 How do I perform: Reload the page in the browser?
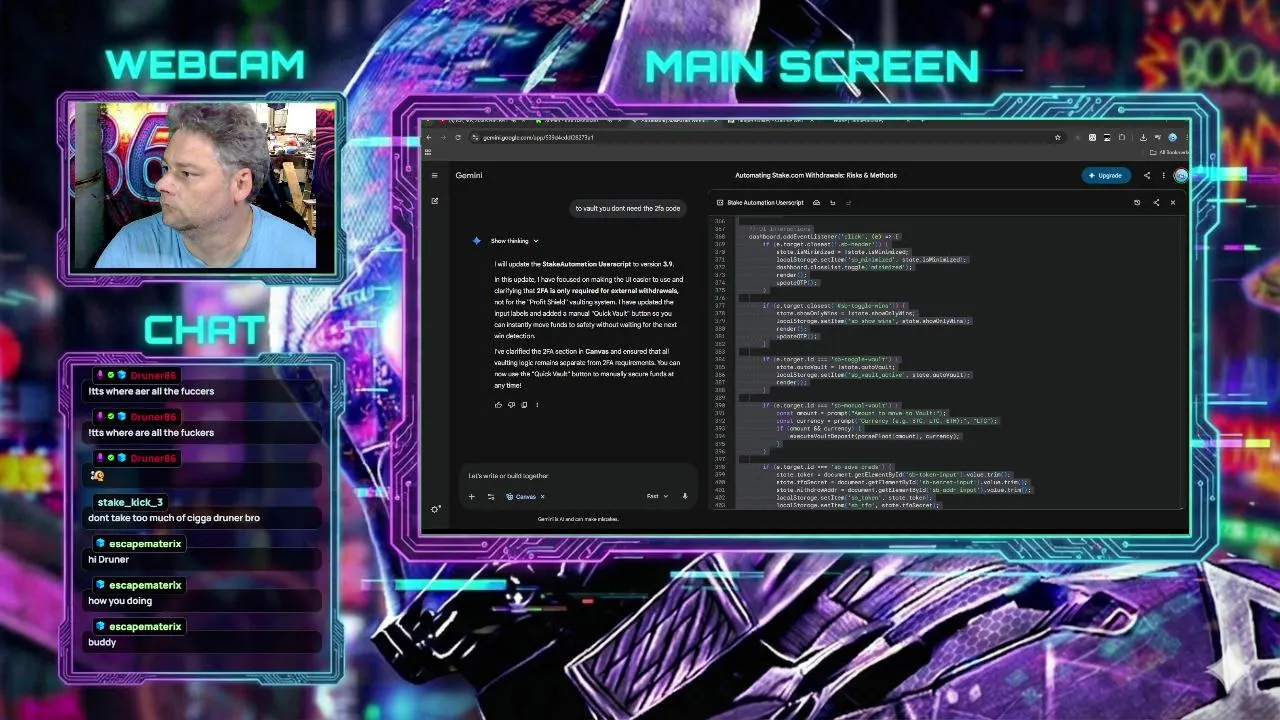coord(458,138)
